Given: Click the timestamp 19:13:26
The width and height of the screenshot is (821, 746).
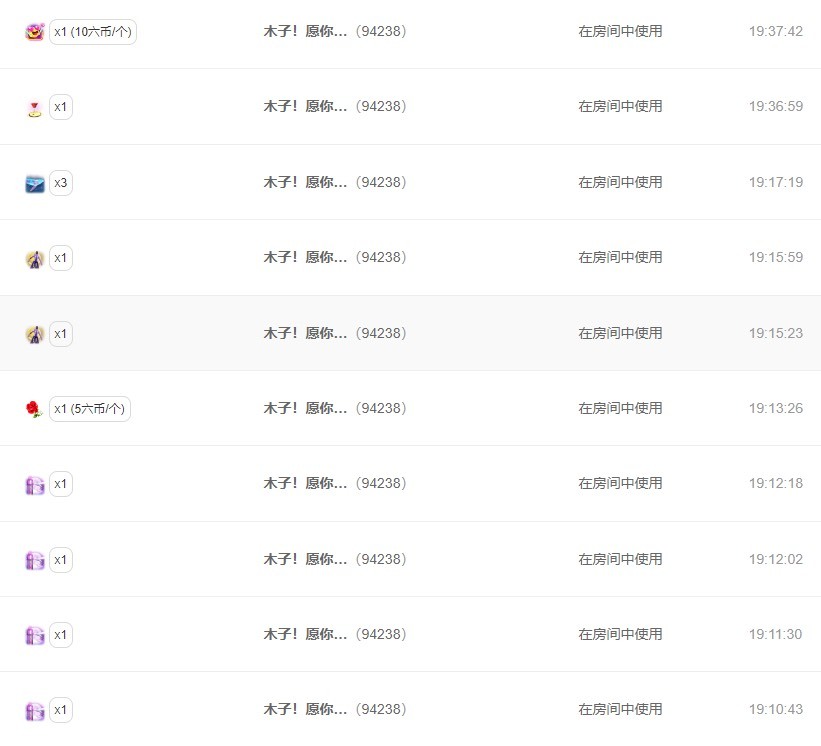Looking at the screenshot, I should click(775, 408).
